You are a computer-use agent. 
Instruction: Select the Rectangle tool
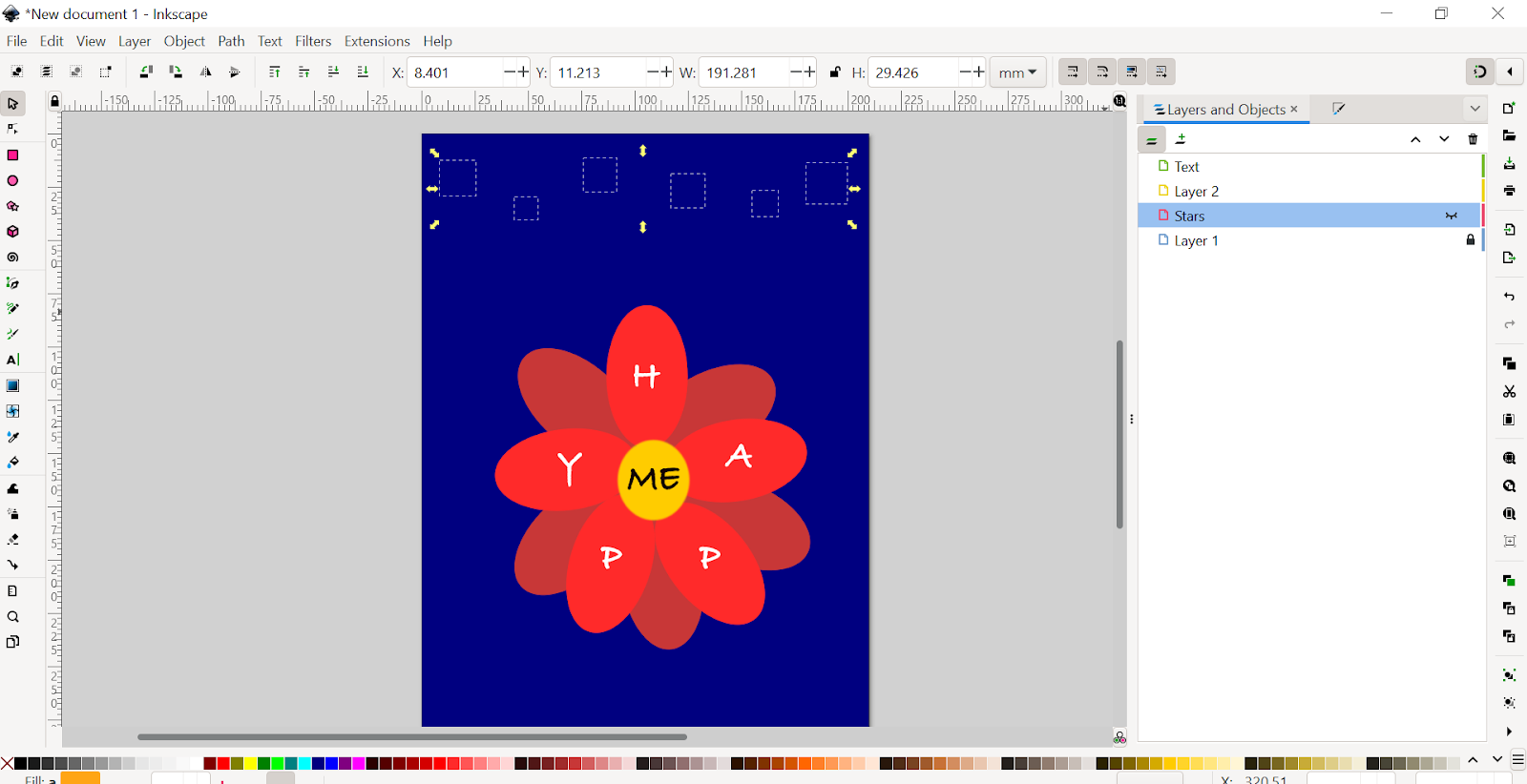12,155
